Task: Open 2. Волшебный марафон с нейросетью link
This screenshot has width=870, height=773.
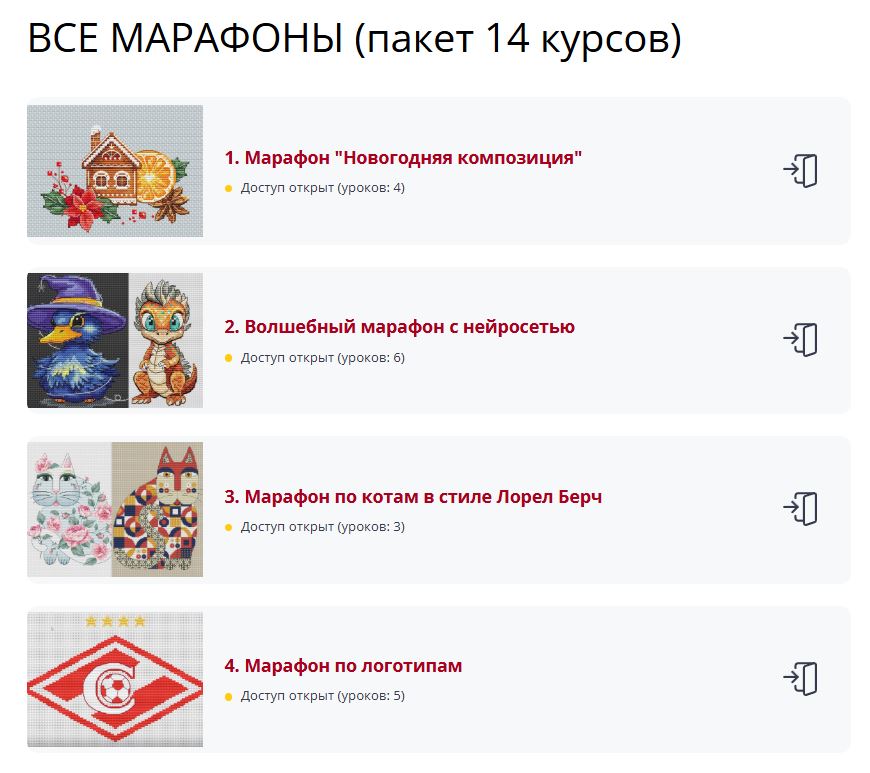Action: [399, 327]
